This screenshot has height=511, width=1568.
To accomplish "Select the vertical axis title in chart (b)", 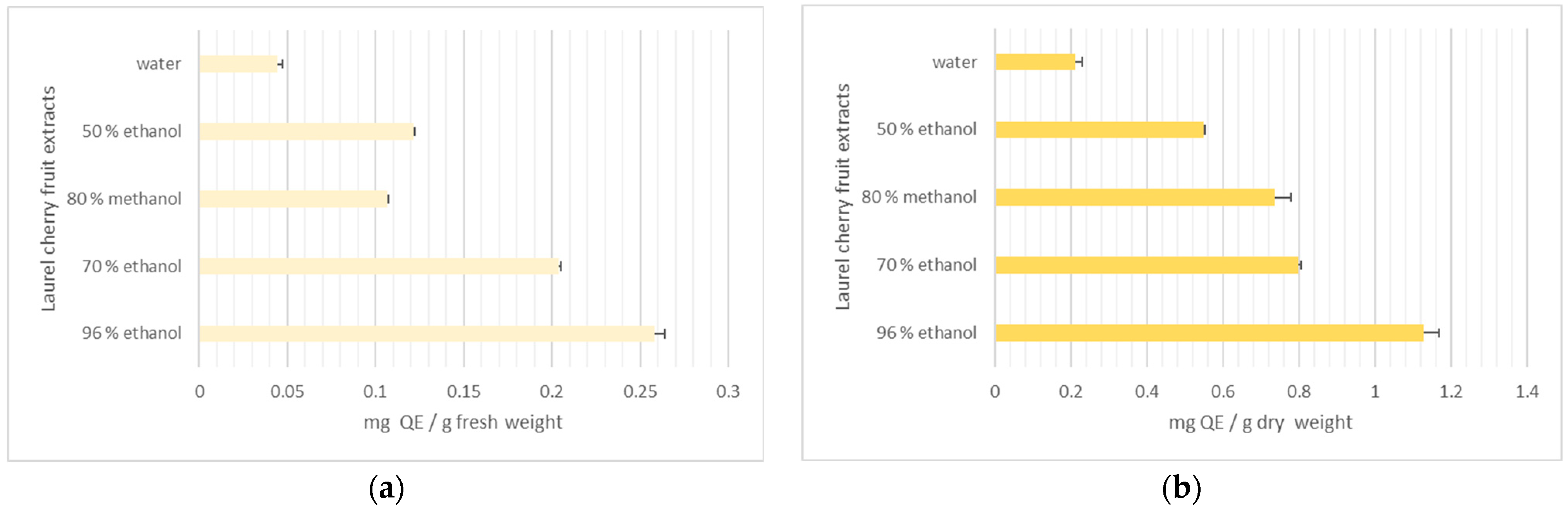I will click(x=842, y=197).
